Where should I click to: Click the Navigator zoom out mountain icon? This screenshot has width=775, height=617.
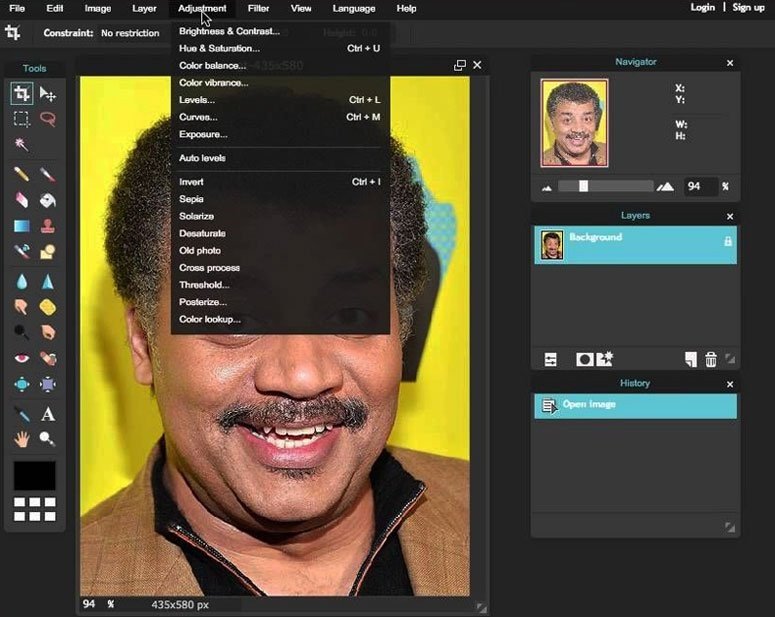[547, 188]
